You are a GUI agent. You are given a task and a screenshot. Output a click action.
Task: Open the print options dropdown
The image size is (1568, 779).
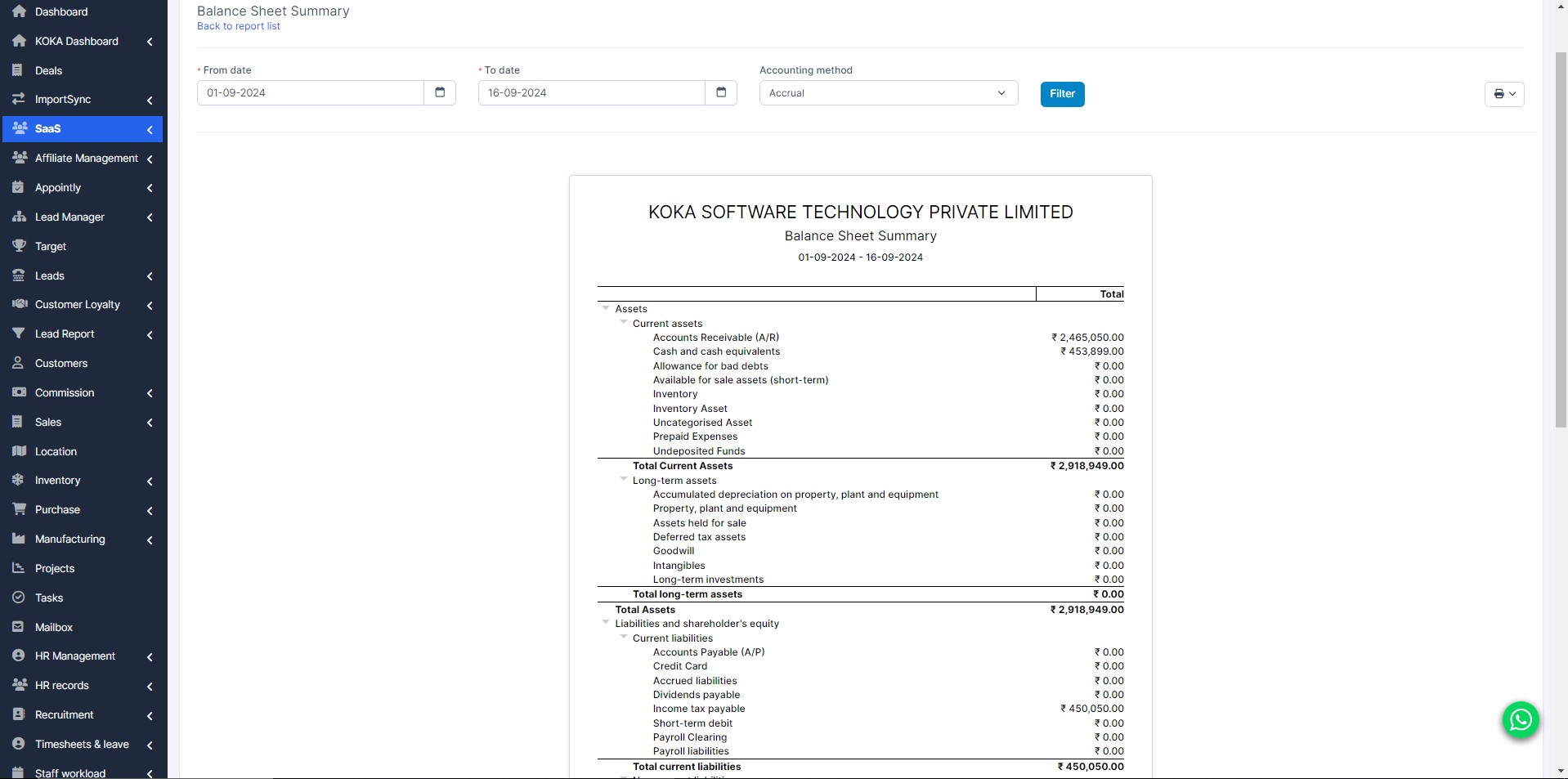pyautogui.click(x=1504, y=94)
